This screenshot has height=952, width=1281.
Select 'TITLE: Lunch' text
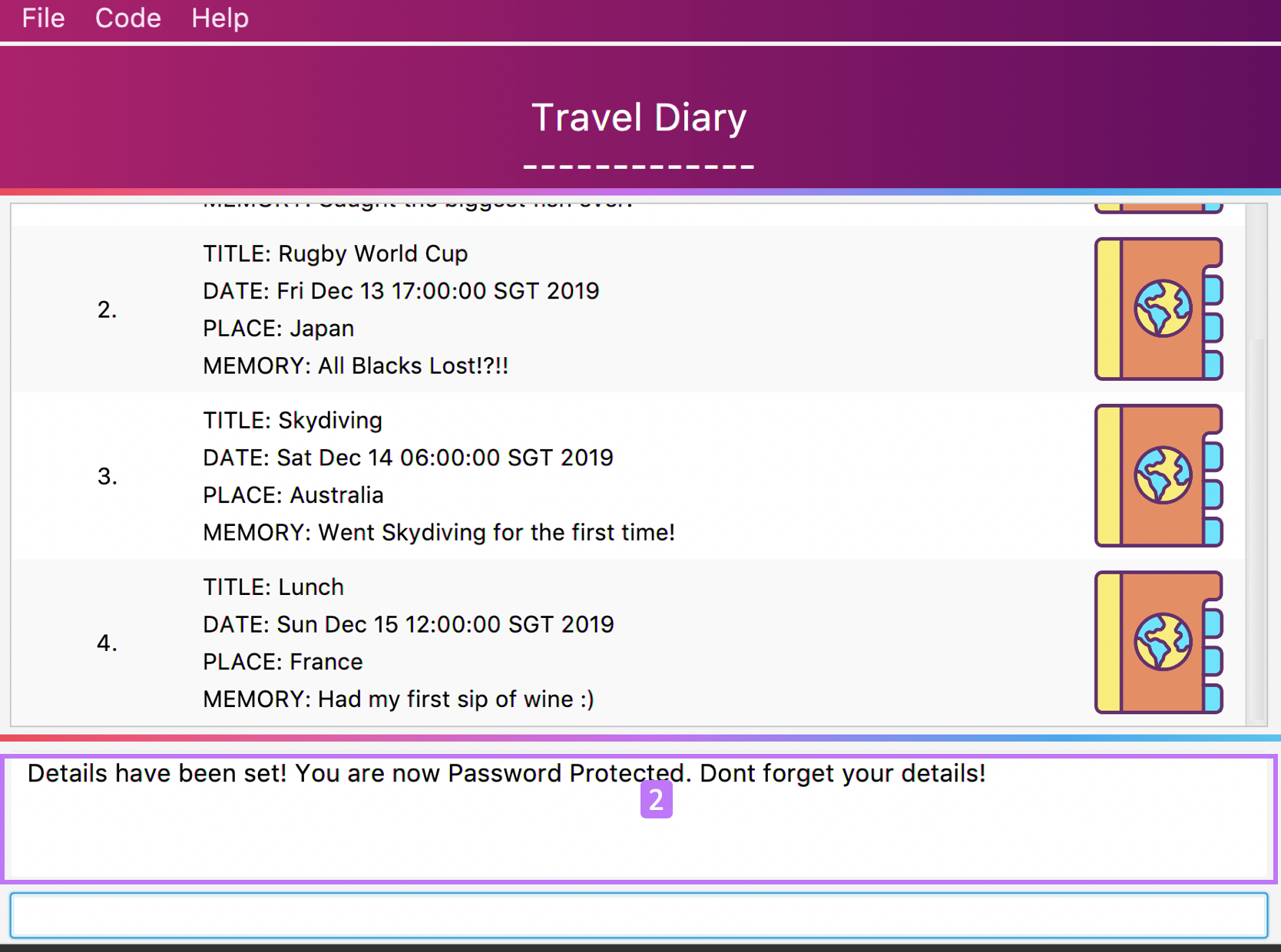point(273,587)
